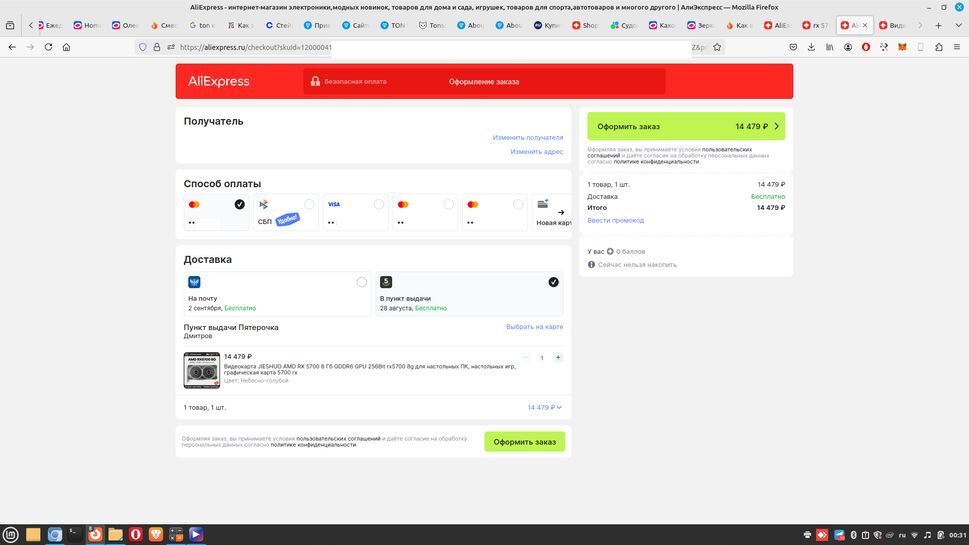Show more payment methods with arrow
The height and width of the screenshot is (545, 969).
coord(561,212)
